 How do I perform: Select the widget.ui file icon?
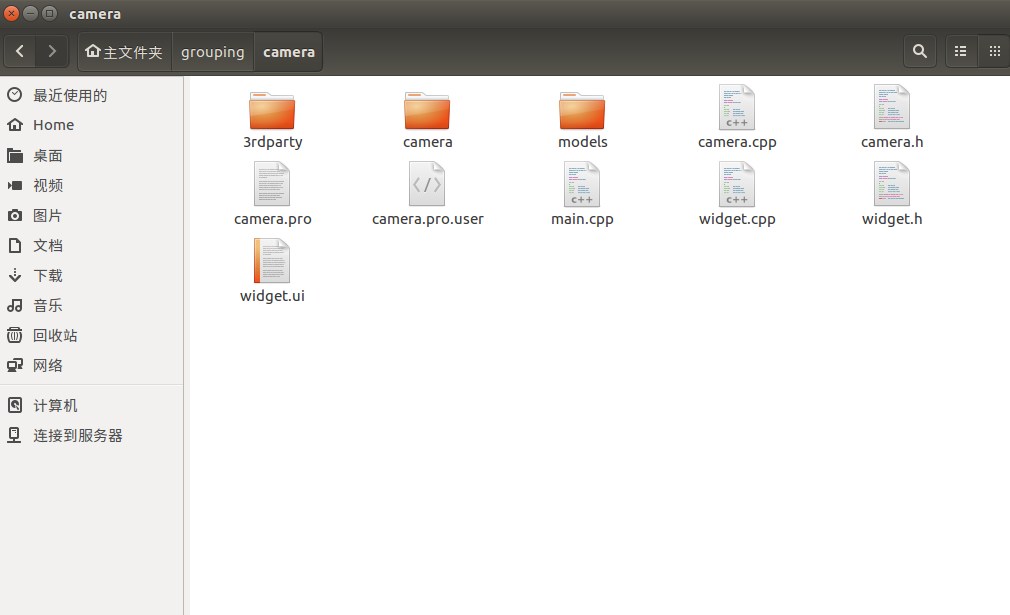click(x=272, y=261)
